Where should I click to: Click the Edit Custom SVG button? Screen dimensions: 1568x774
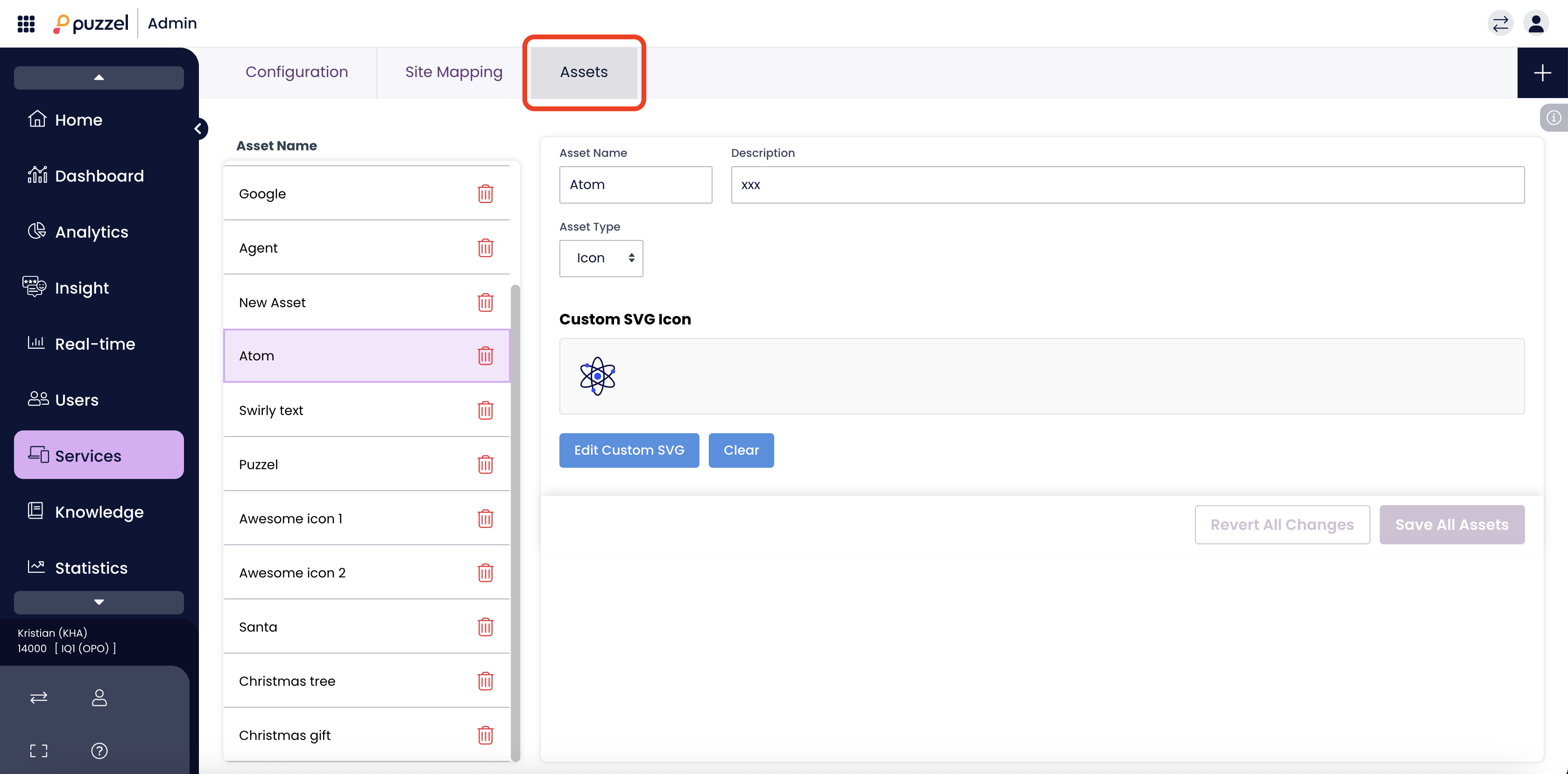coord(629,450)
